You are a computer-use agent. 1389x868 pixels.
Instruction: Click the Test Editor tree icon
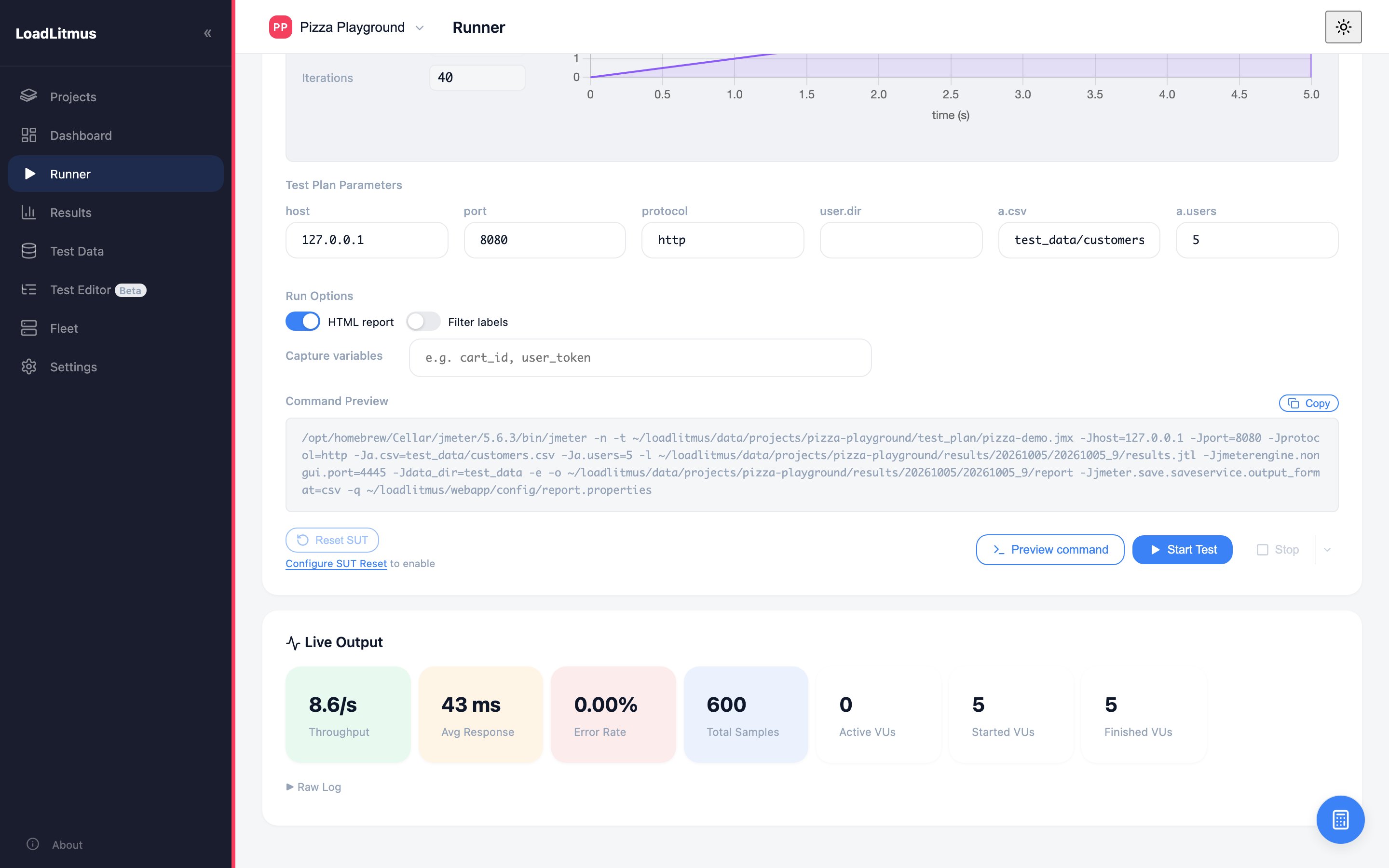coord(29,289)
